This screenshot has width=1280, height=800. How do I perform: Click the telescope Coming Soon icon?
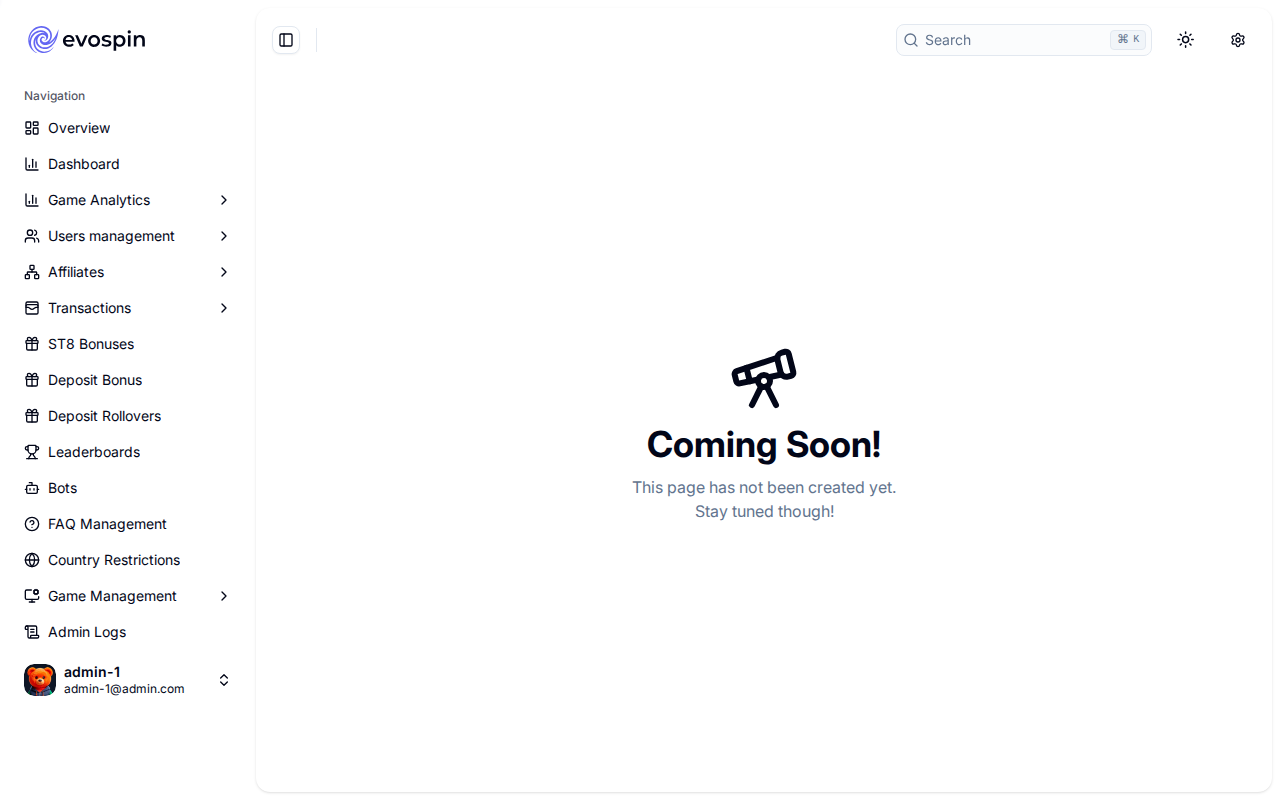764,378
